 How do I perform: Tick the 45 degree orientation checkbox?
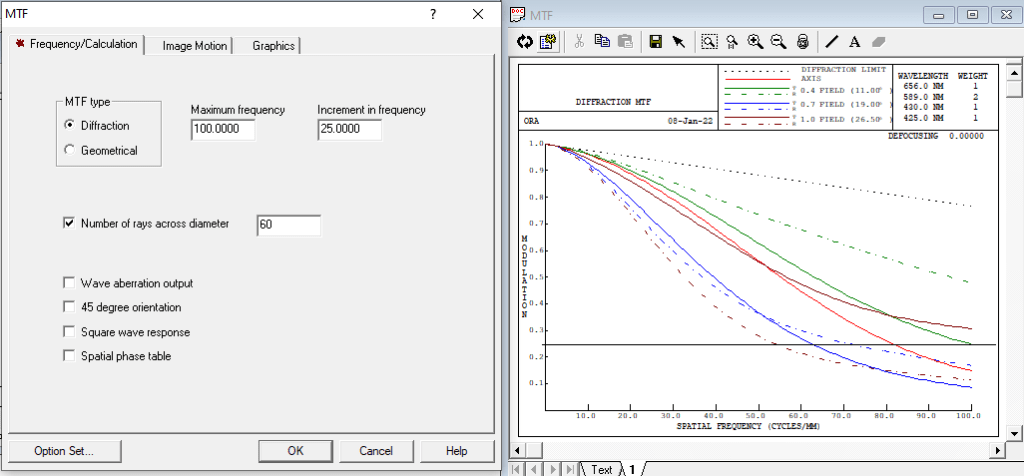click(69, 307)
